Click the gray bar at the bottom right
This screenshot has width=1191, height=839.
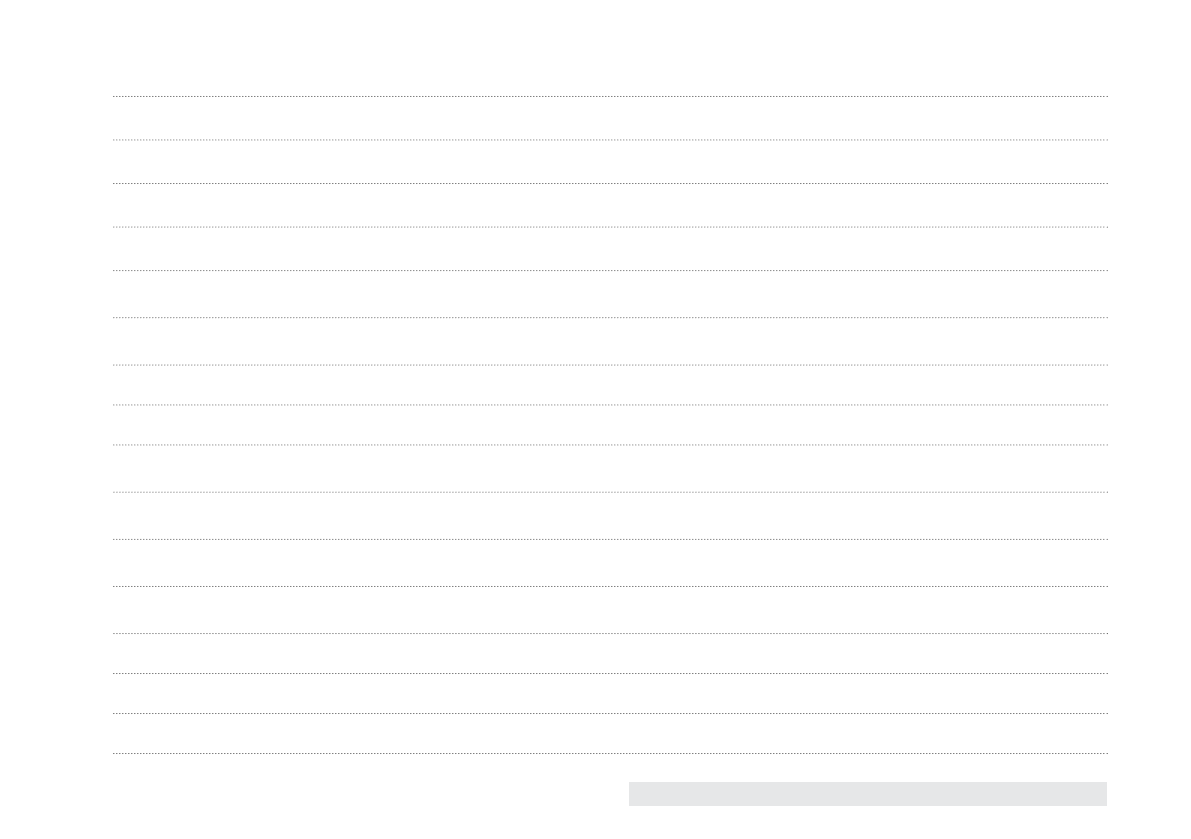[867, 794]
